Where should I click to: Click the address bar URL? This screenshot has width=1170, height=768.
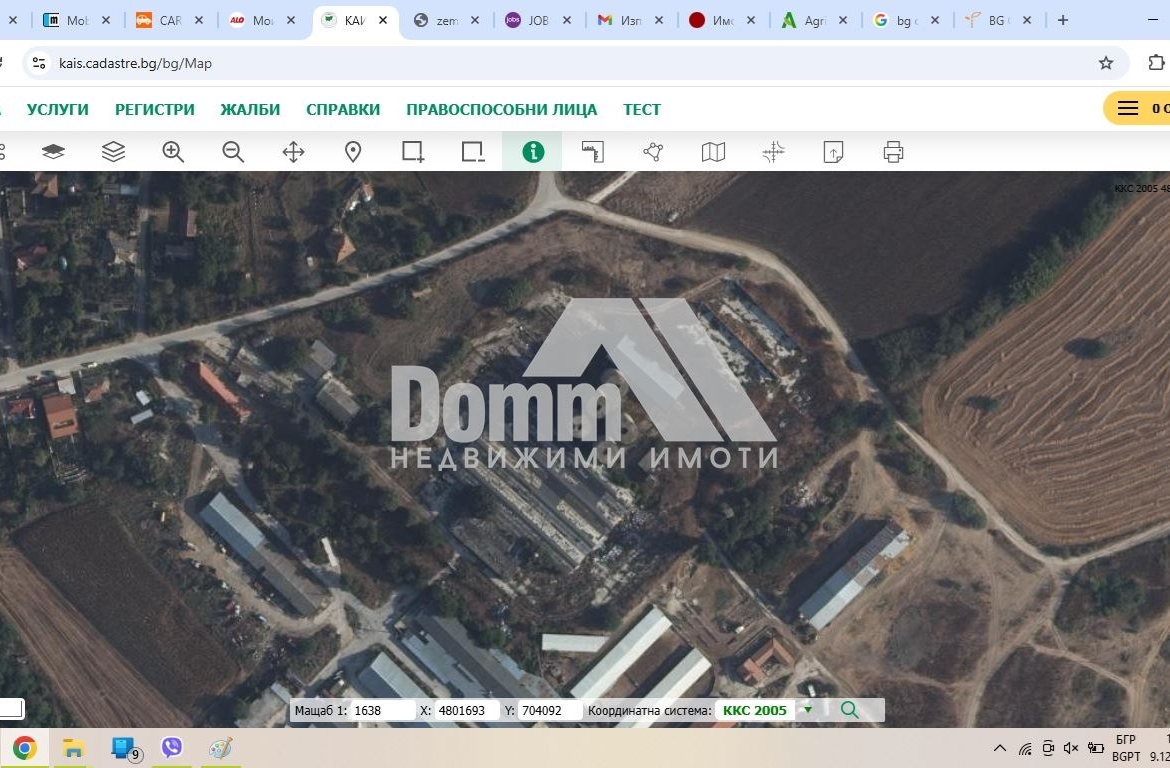click(136, 63)
